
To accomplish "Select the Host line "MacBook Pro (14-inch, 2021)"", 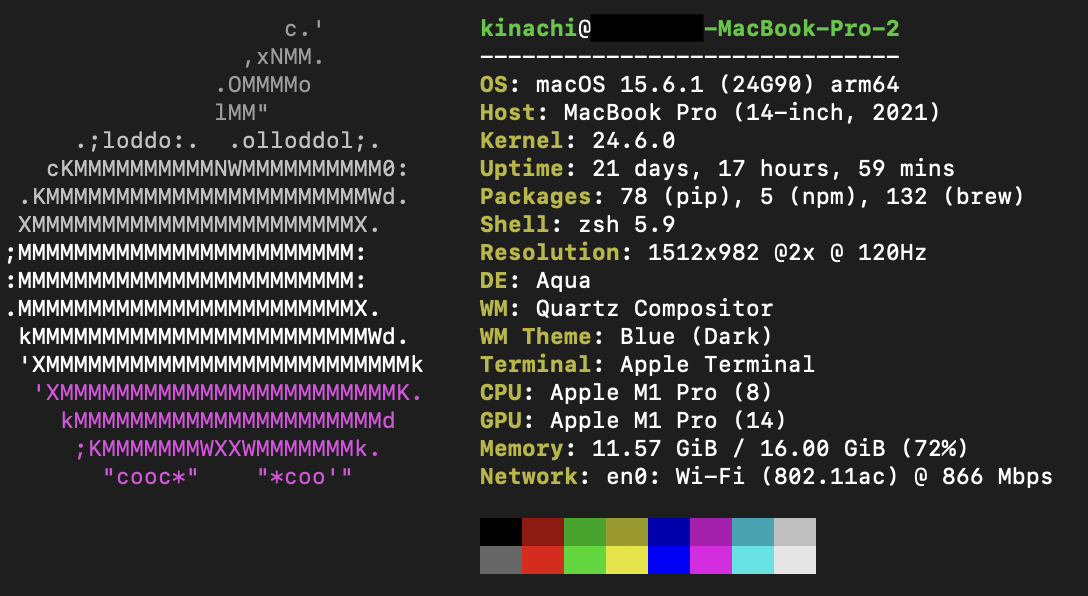I will click(710, 112).
